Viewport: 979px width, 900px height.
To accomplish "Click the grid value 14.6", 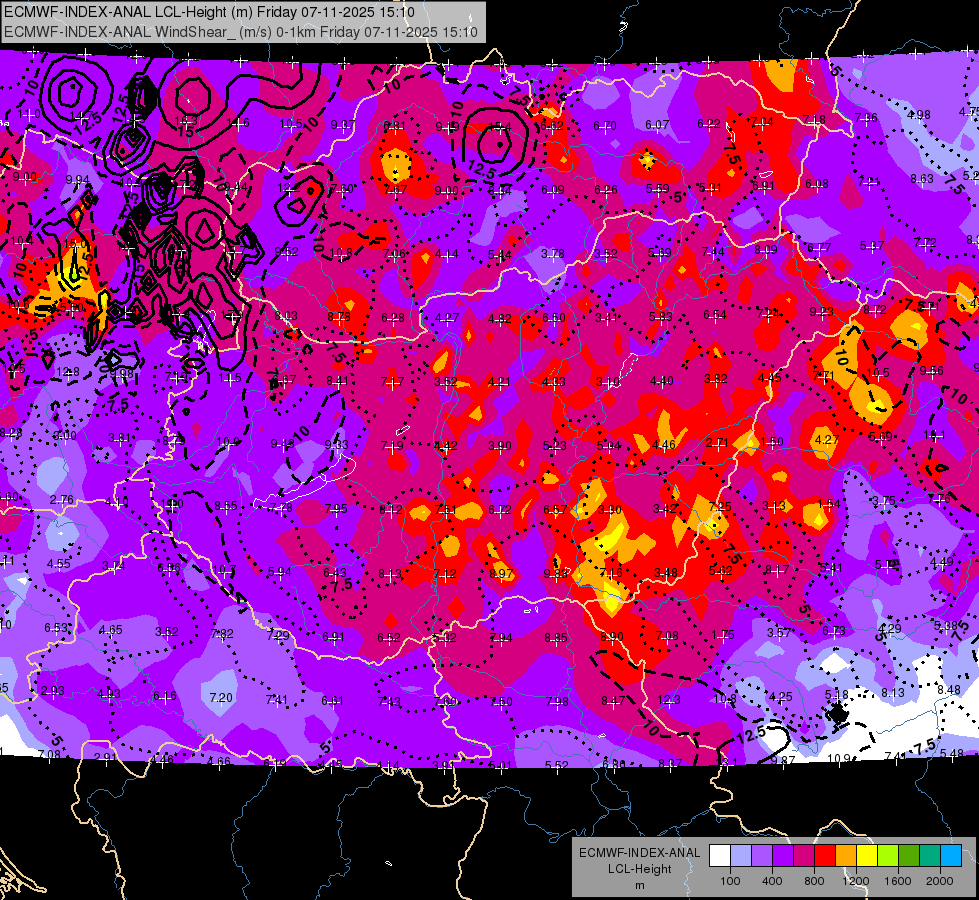I will 239,123.
